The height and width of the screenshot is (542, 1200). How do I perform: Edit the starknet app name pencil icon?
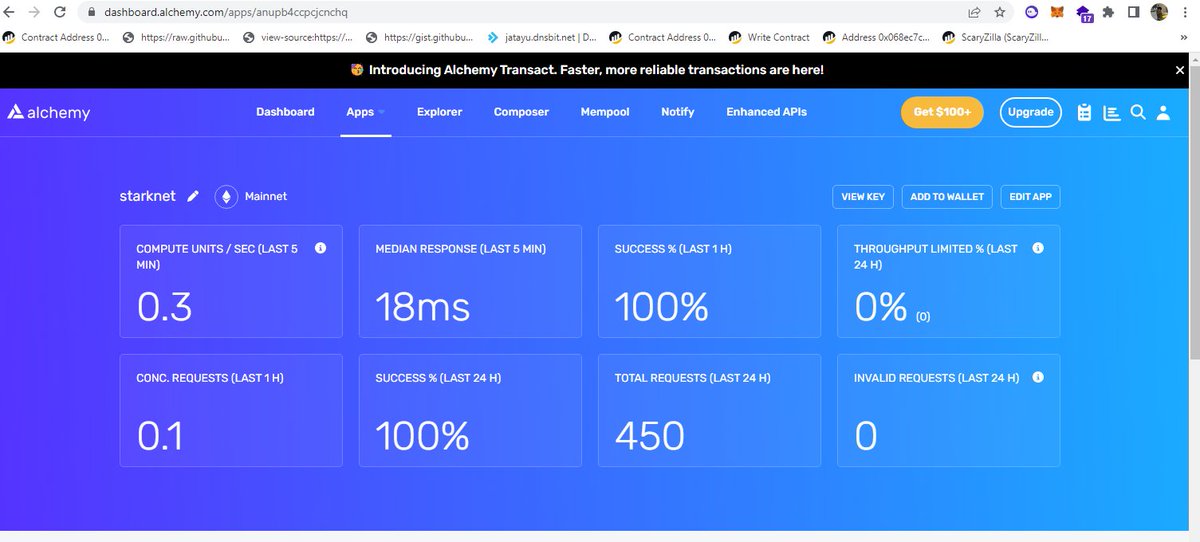[193, 196]
